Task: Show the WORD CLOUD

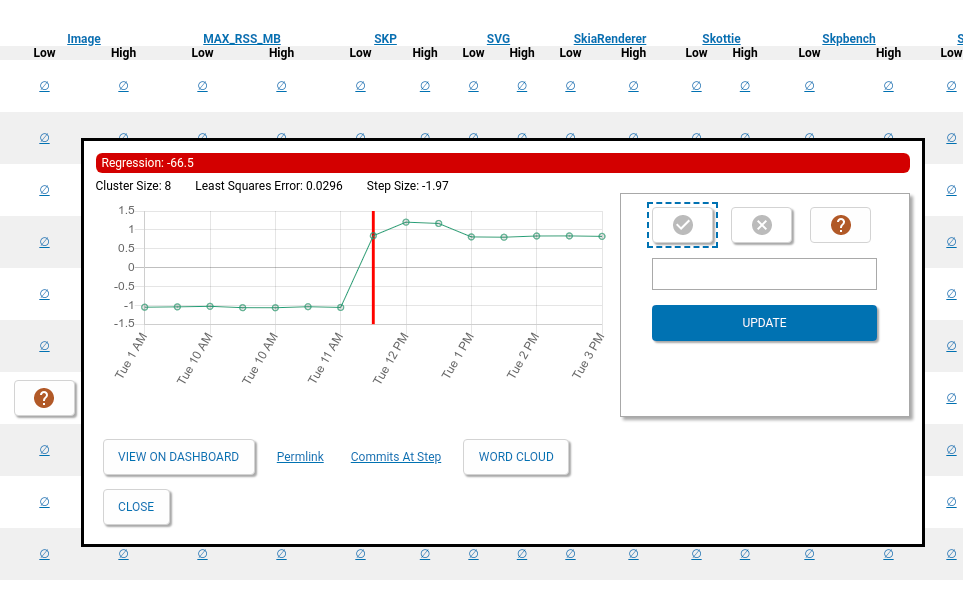Action: pyautogui.click(x=516, y=457)
